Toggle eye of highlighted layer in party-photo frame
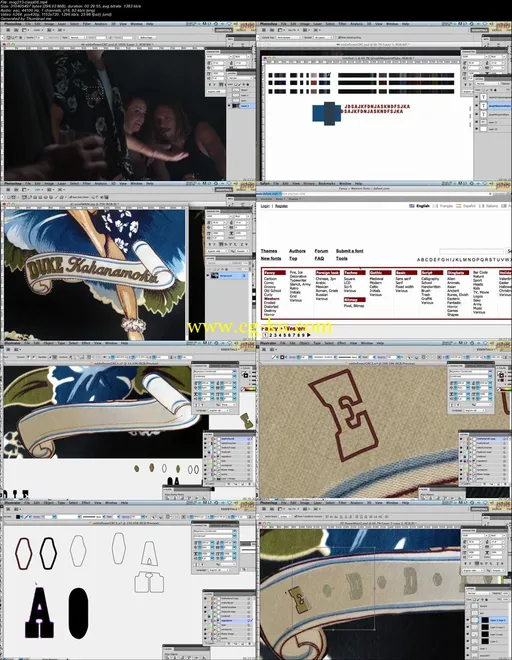Screen dimensions: 512x660 click(x=230, y=106)
